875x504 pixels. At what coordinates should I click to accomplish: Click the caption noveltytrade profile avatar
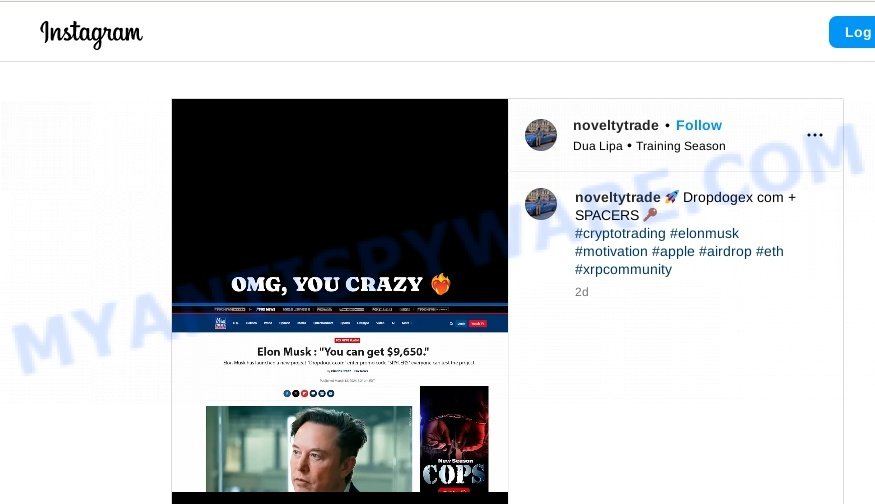(541, 204)
